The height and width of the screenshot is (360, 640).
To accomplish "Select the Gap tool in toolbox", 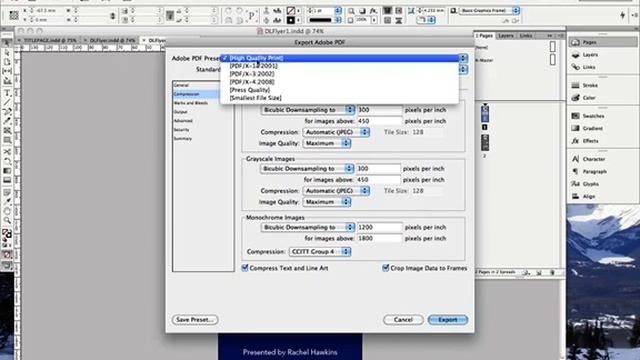I will (x=7, y=71).
